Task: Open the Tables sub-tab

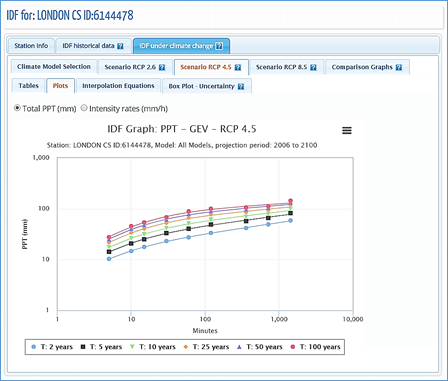Action: (28, 86)
